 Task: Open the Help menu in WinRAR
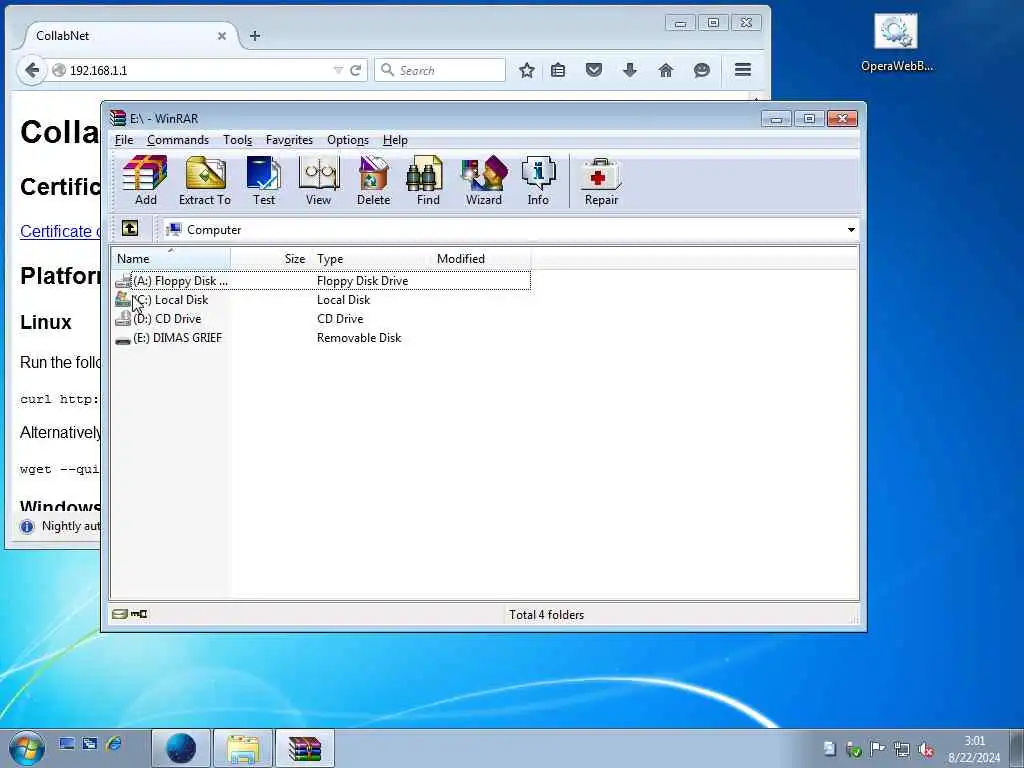pyautogui.click(x=395, y=140)
